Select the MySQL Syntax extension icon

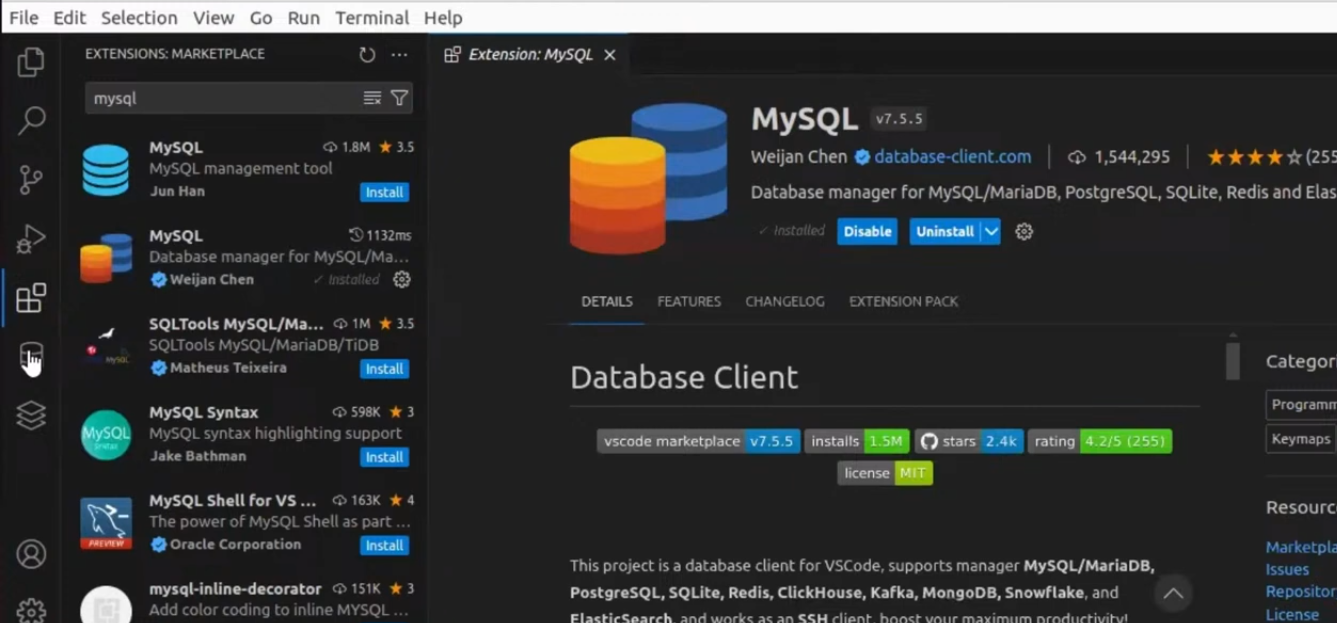[x=106, y=435]
